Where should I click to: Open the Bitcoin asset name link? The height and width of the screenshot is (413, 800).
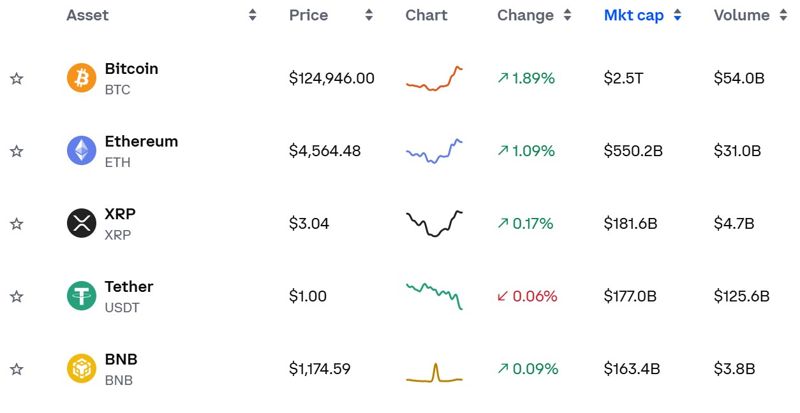[131, 69]
